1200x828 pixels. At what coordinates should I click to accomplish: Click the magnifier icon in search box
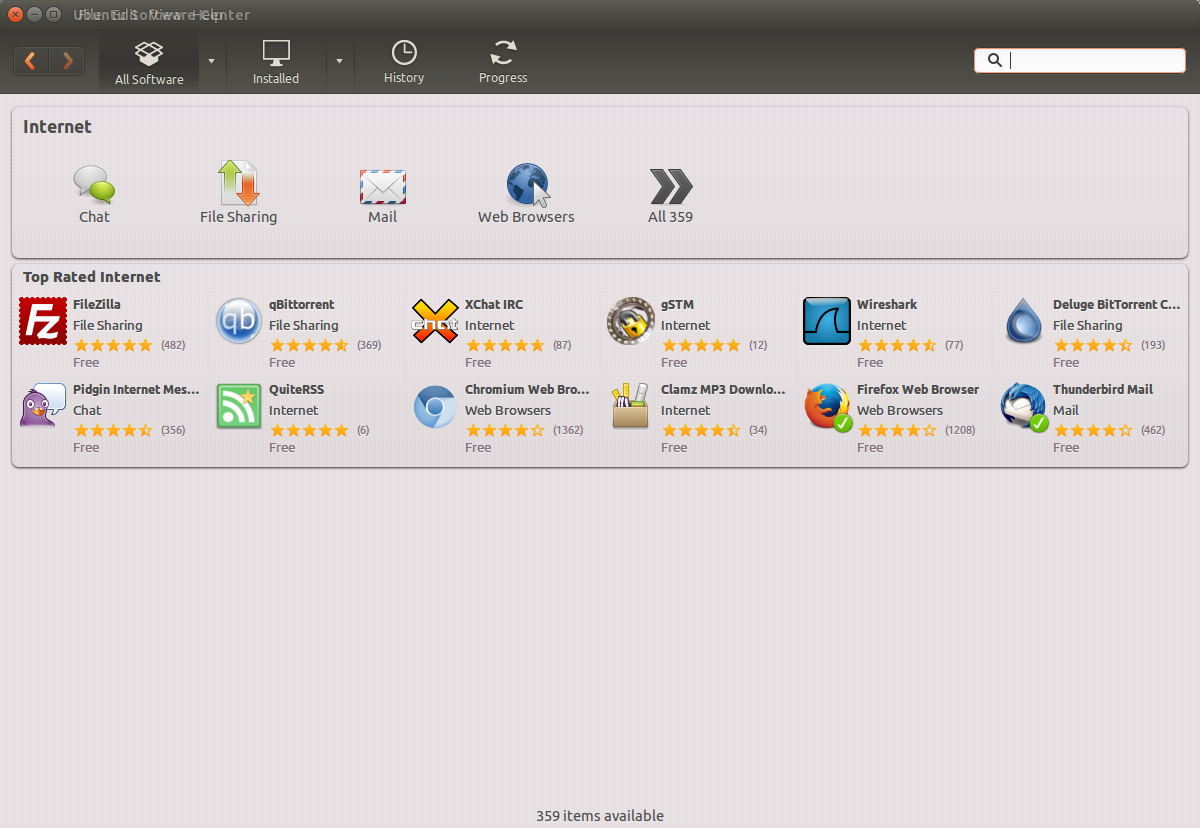[994, 60]
